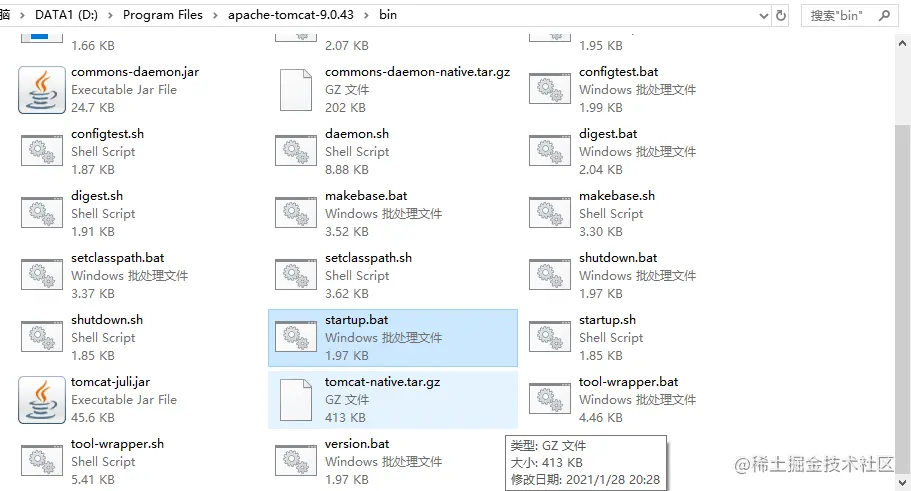911x491 pixels.
Task: Click into the bin search box
Action: coord(840,16)
